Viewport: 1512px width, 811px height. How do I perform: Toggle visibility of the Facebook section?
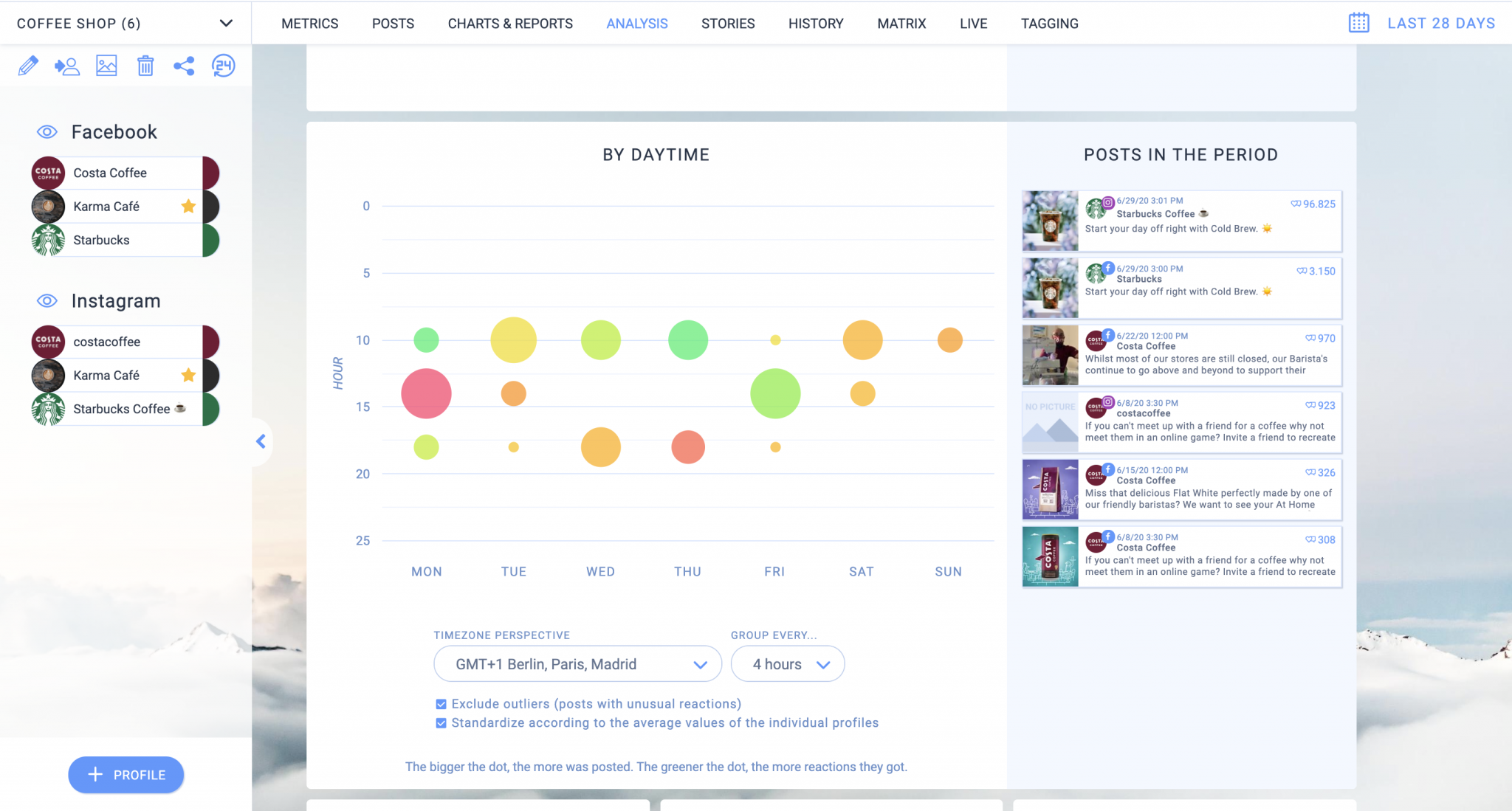coord(47,131)
